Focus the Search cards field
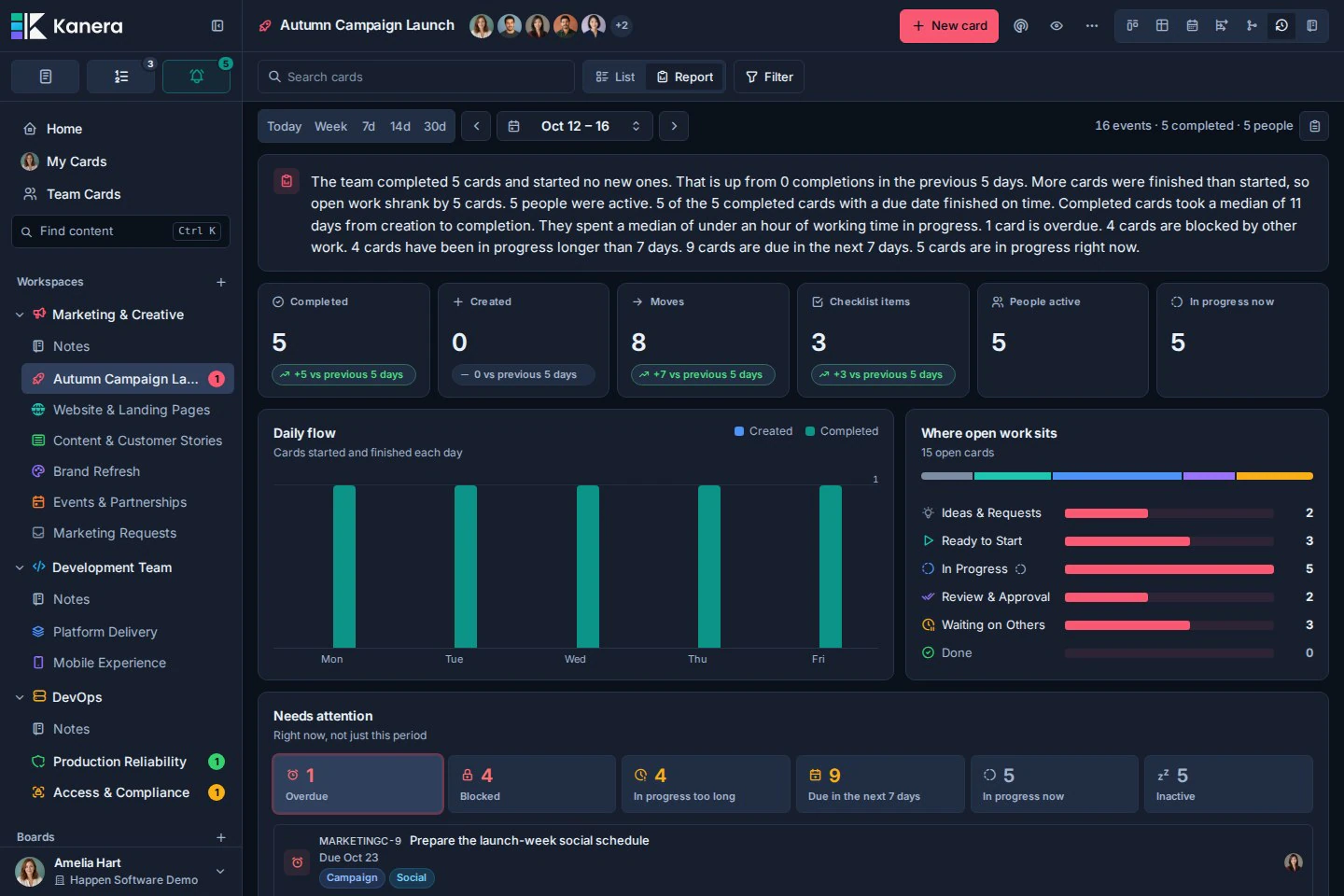 point(416,77)
